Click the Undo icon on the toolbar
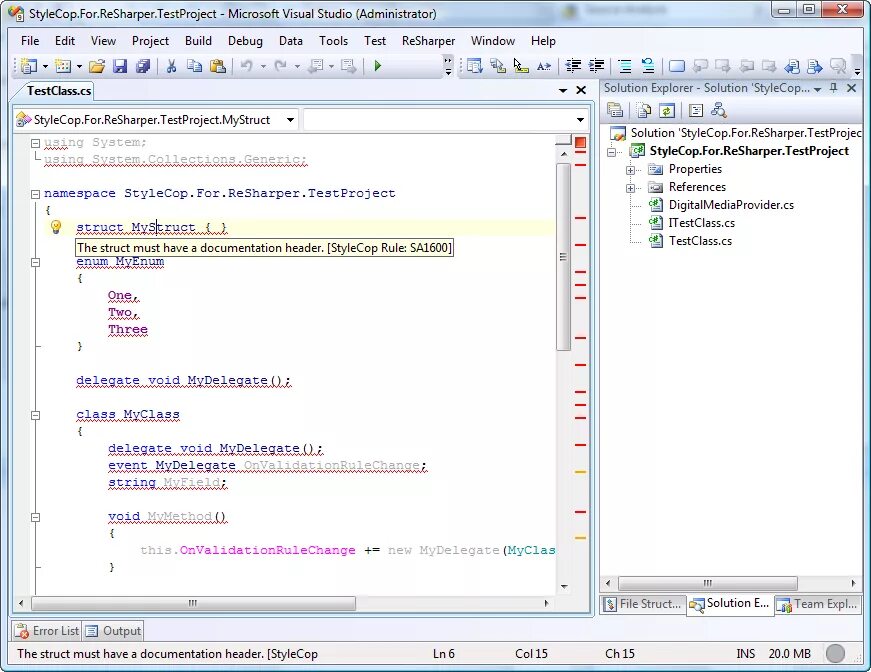 point(249,65)
